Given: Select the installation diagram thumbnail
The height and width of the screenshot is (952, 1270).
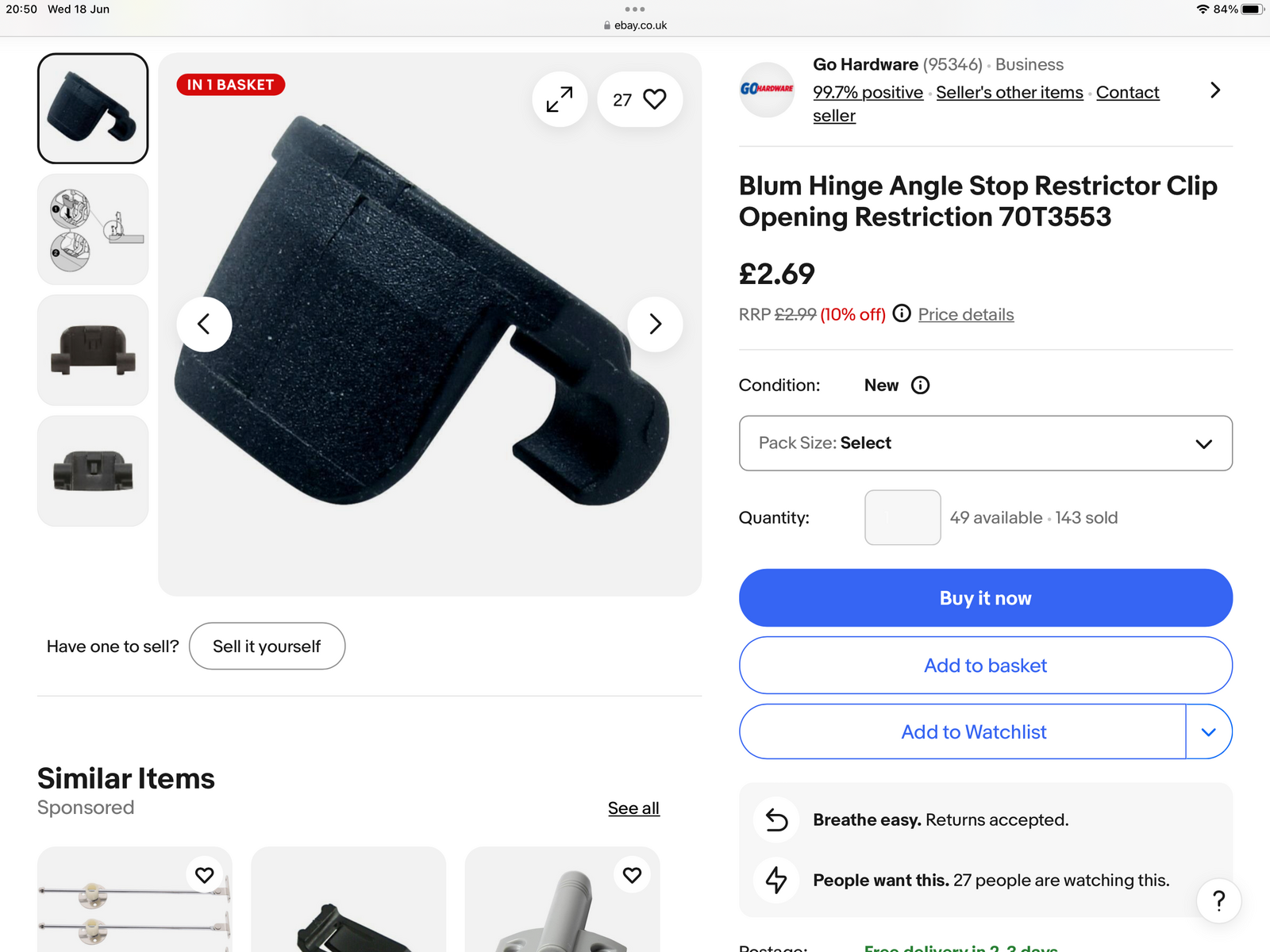Looking at the screenshot, I should click(x=93, y=229).
